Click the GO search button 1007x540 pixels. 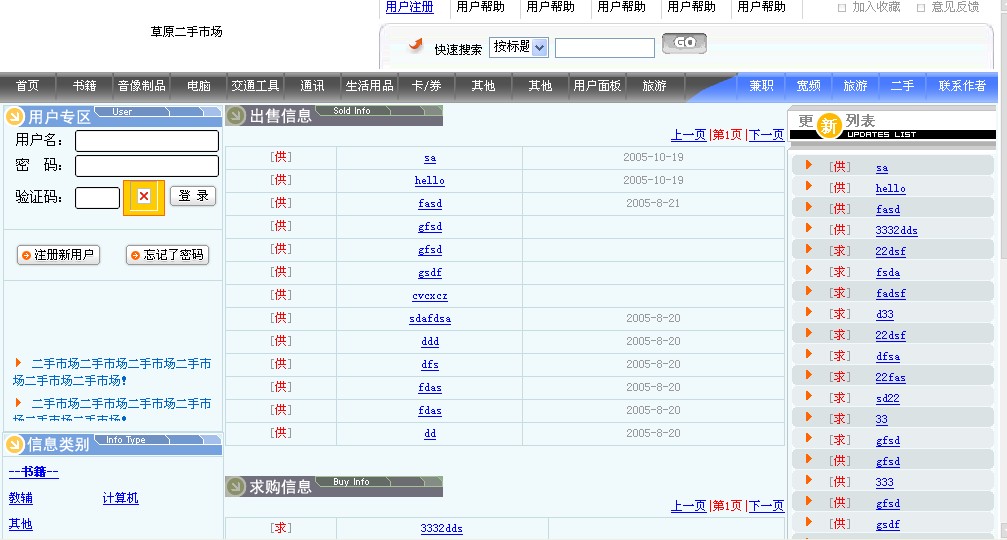(x=685, y=43)
